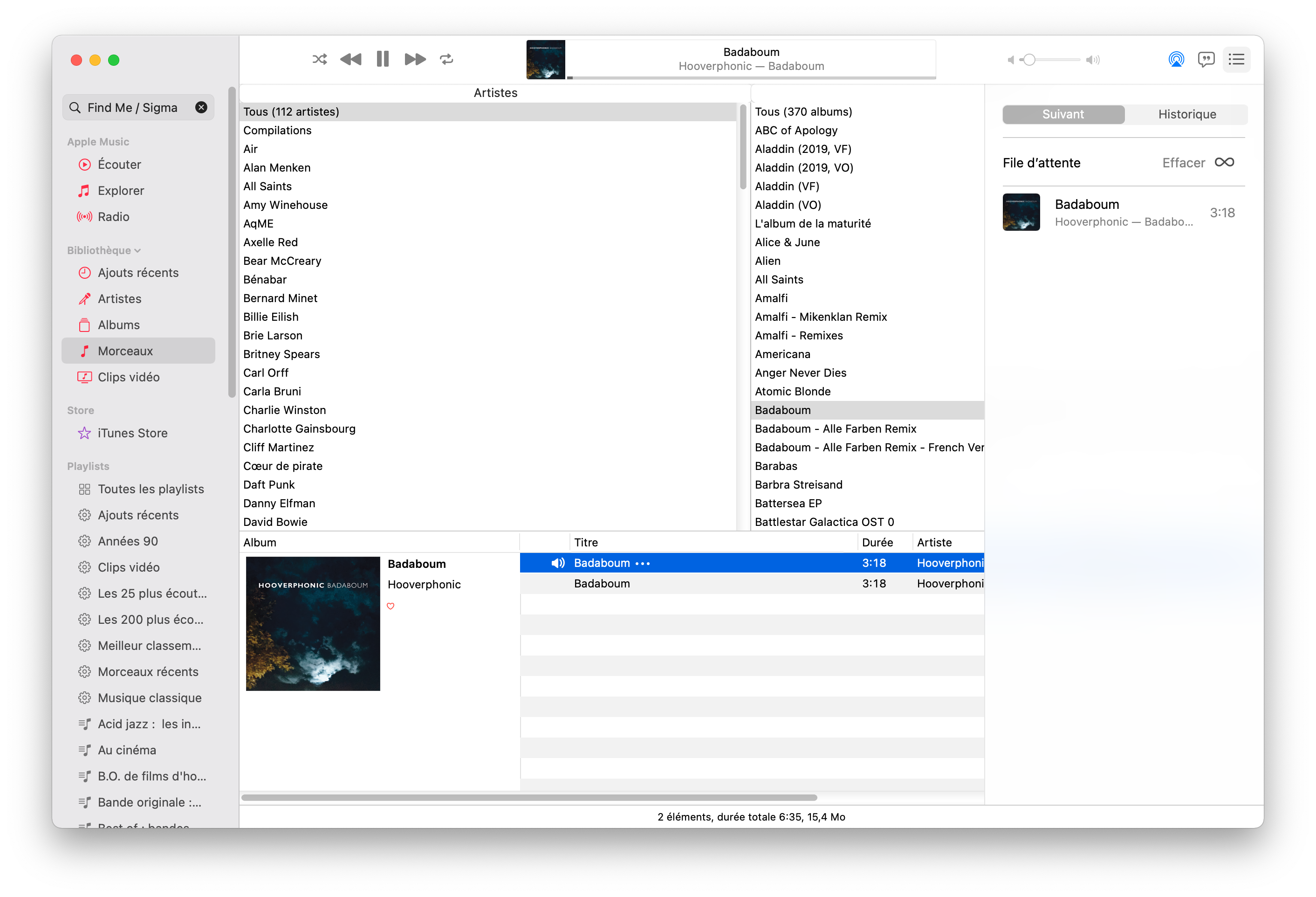The width and height of the screenshot is (1316, 897).
Task: Select Tous (112 artistes) in the artist list
Action: coord(488,111)
